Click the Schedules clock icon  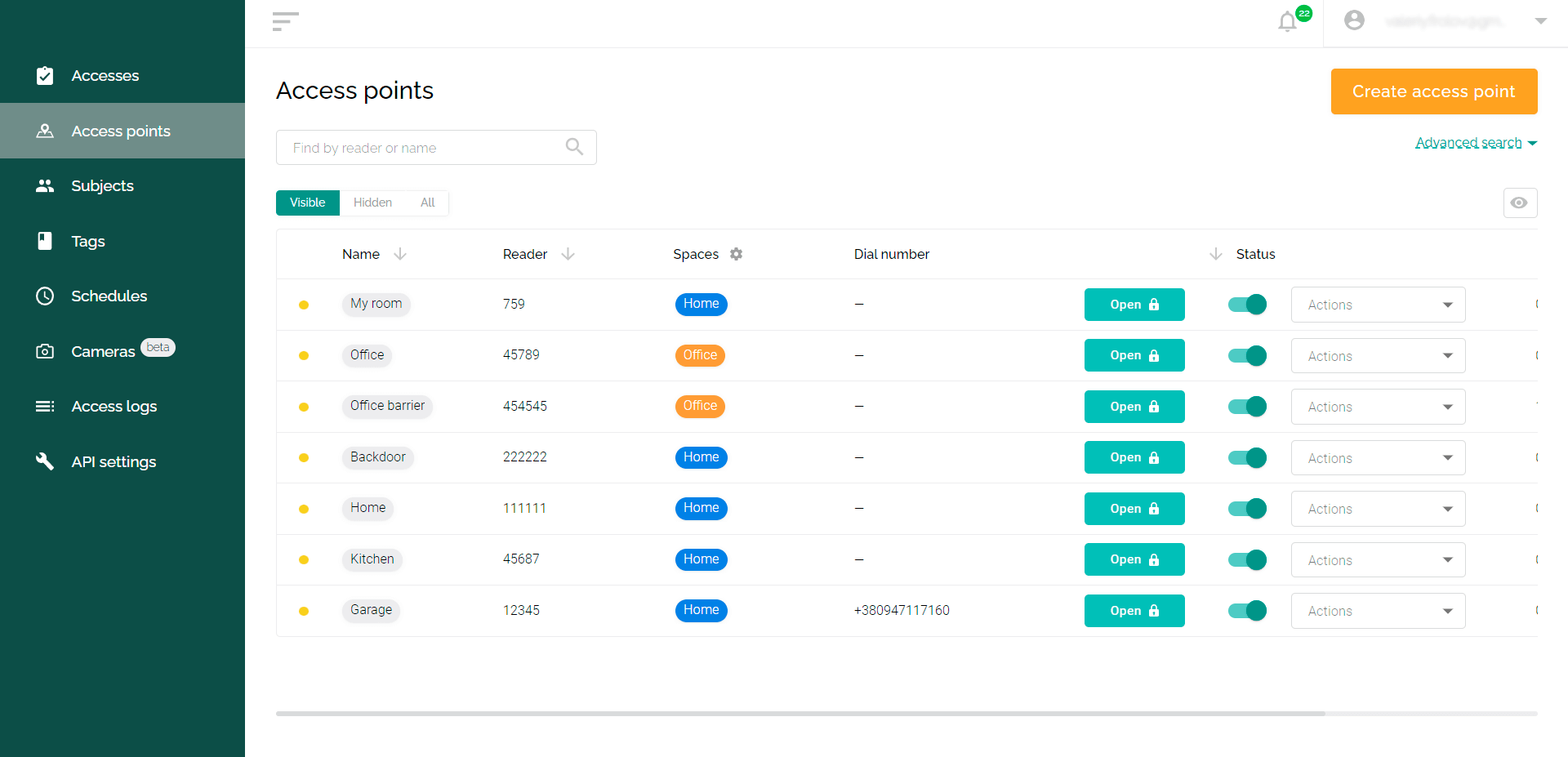tap(45, 296)
